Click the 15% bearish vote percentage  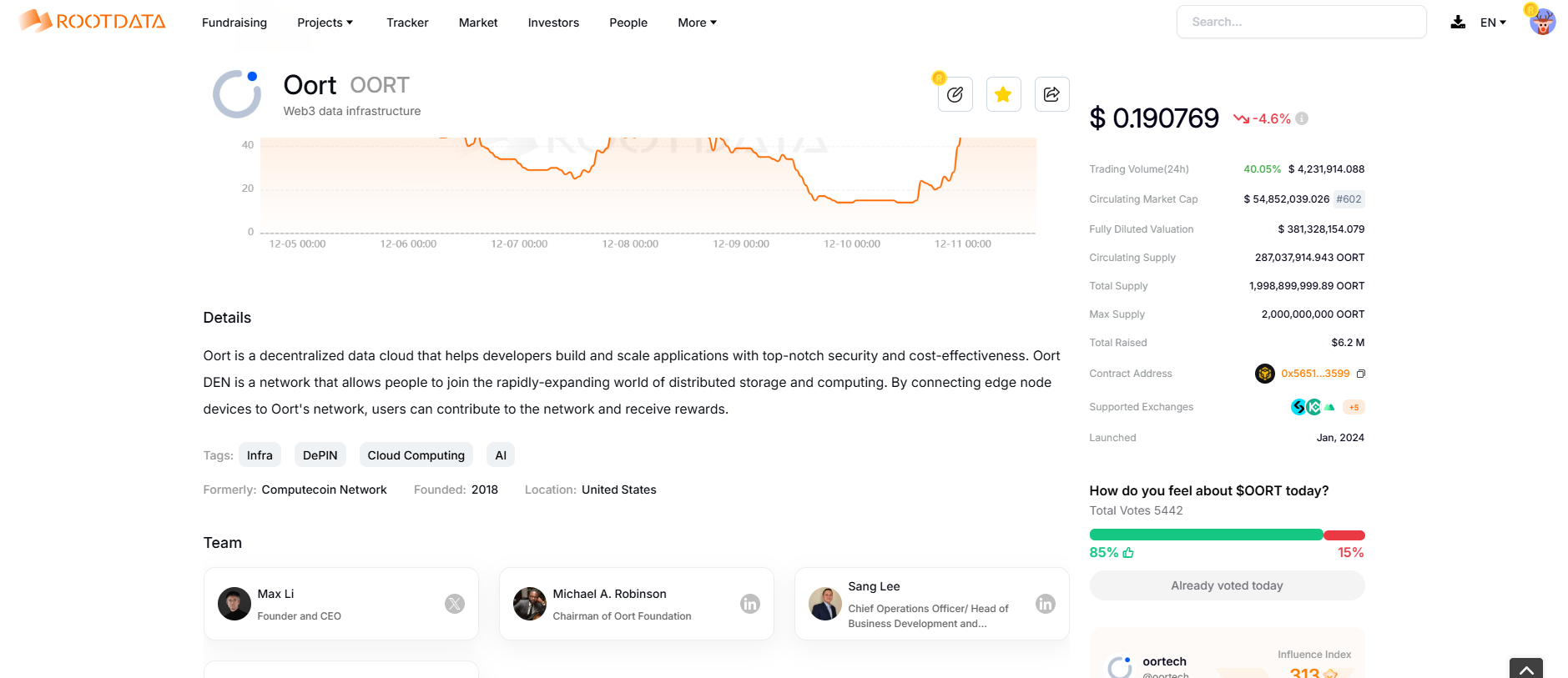1351,552
